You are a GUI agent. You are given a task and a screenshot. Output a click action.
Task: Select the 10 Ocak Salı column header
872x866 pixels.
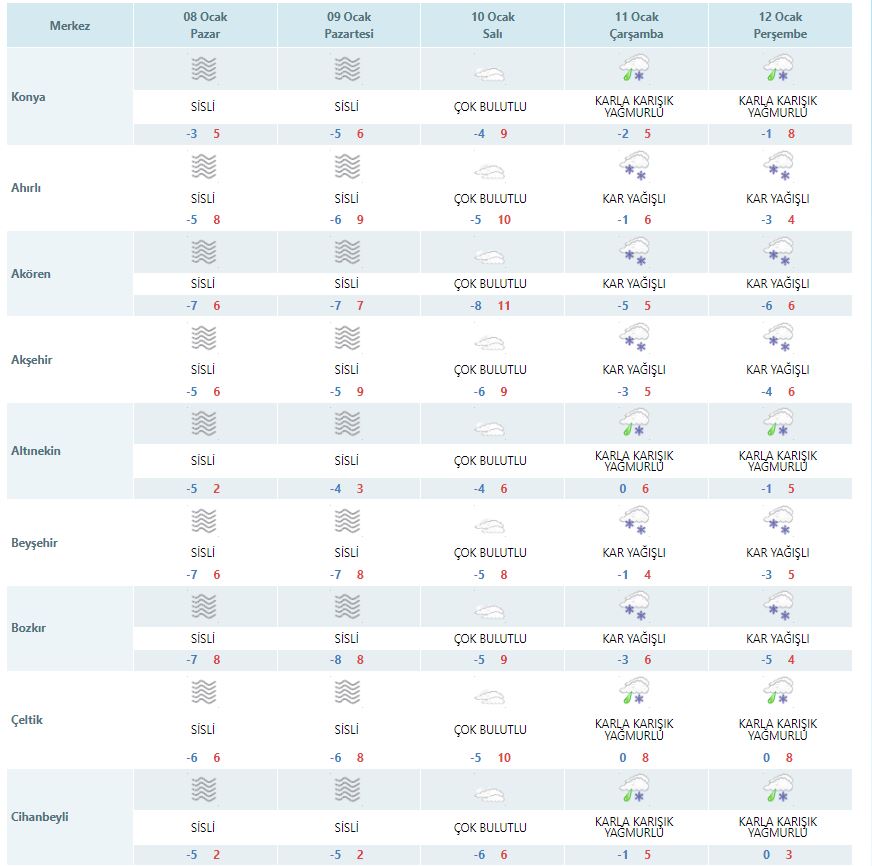click(x=490, y=25)
